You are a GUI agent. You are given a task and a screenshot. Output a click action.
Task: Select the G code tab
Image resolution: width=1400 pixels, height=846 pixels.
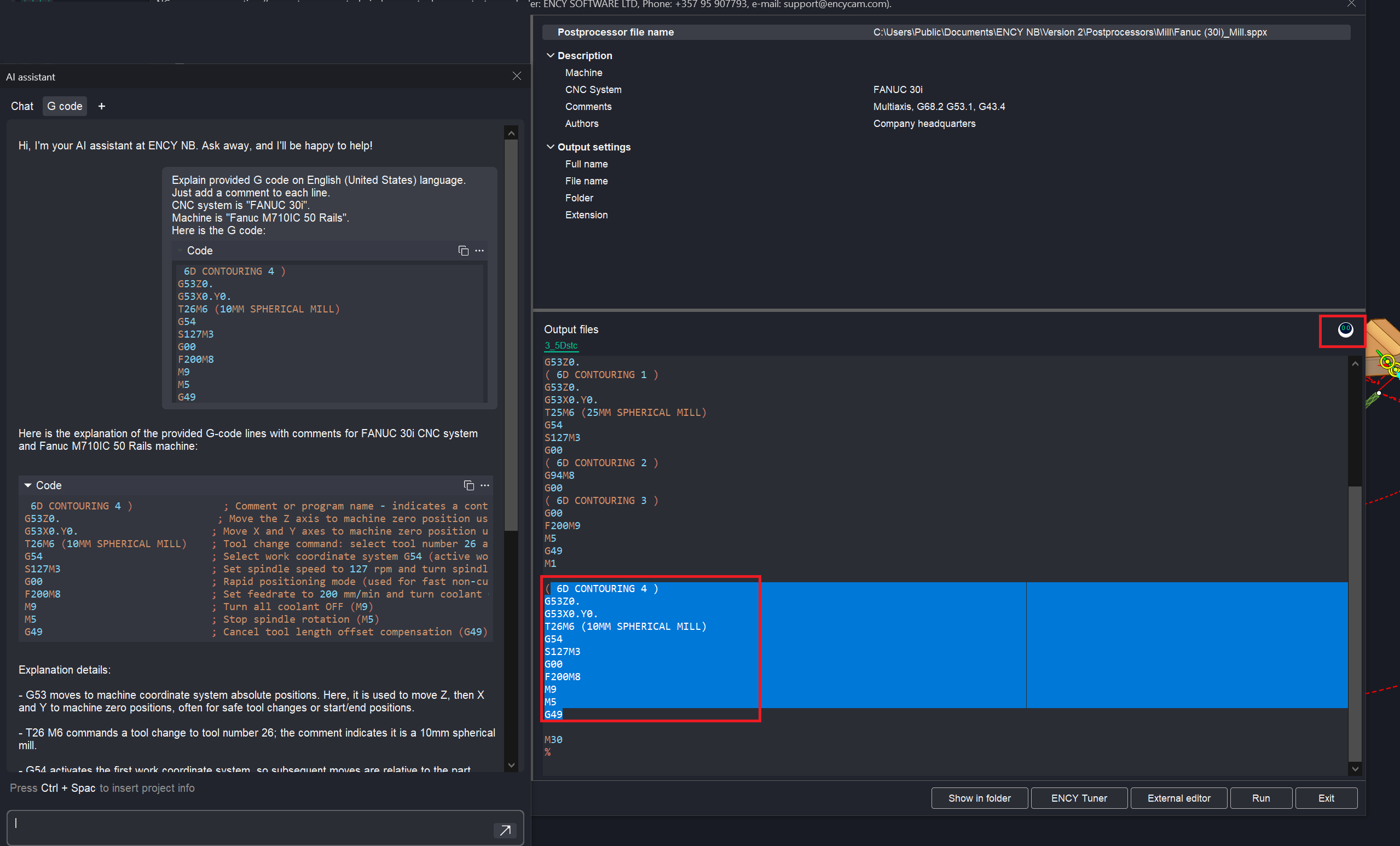pos(65,106)
